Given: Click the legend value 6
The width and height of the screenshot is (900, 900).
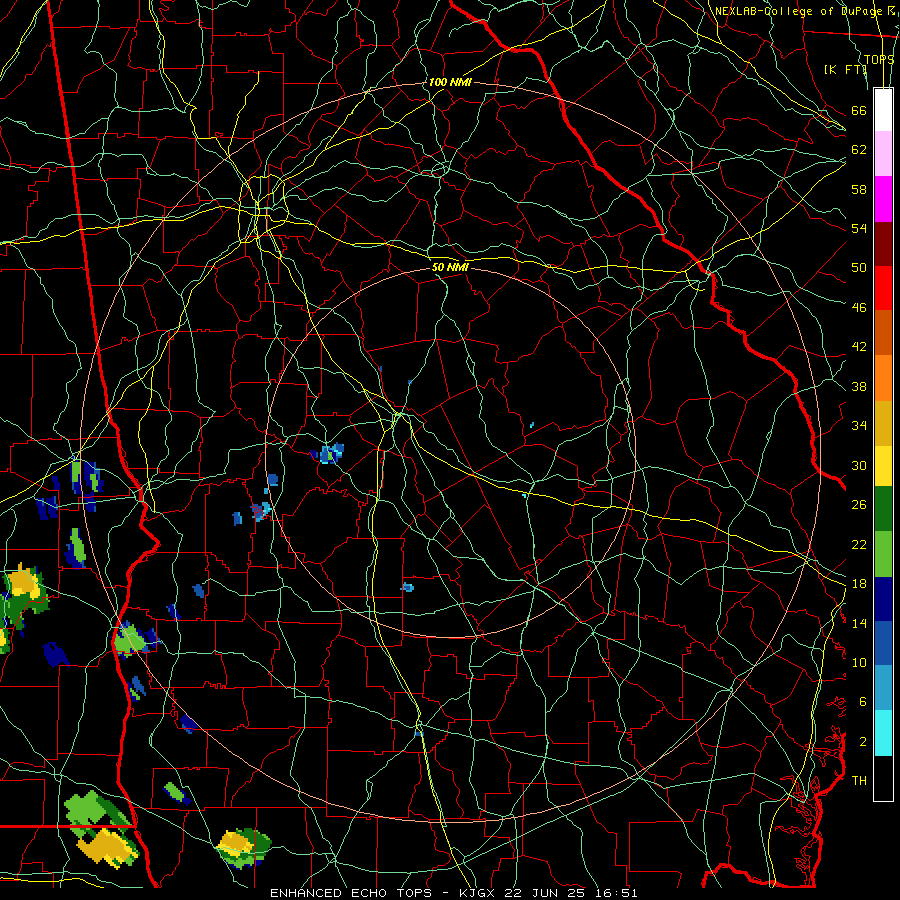Looking at the screenshot, I should coord(862,702).
